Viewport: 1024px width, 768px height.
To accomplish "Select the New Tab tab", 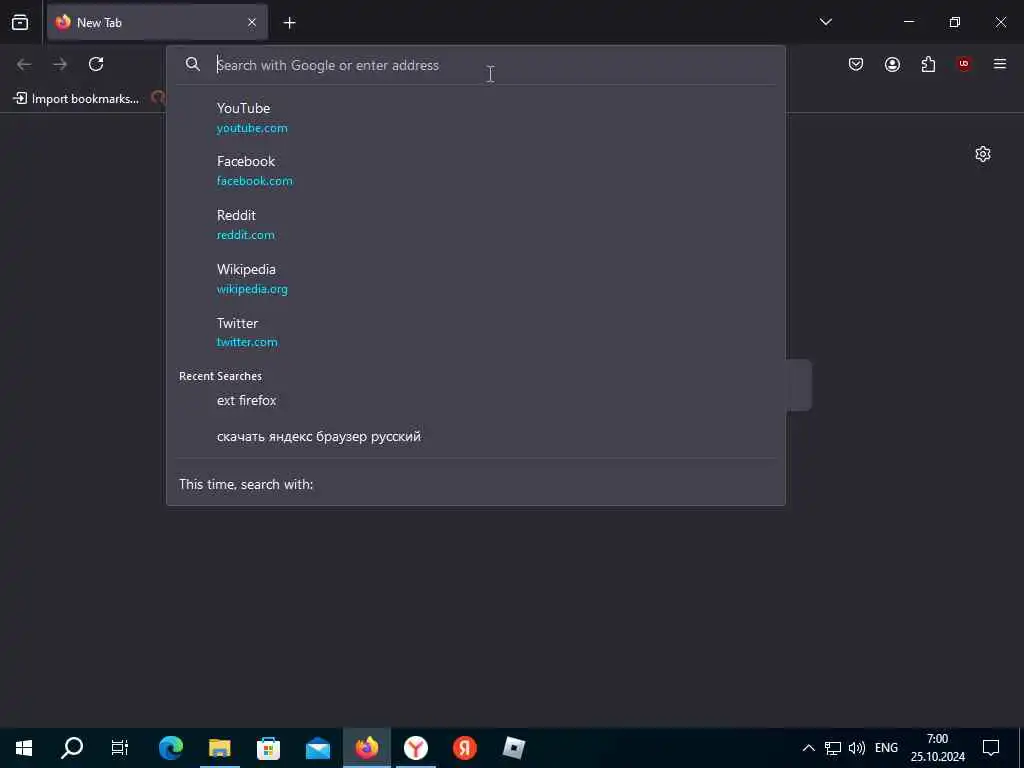I will tap(157, 23).
